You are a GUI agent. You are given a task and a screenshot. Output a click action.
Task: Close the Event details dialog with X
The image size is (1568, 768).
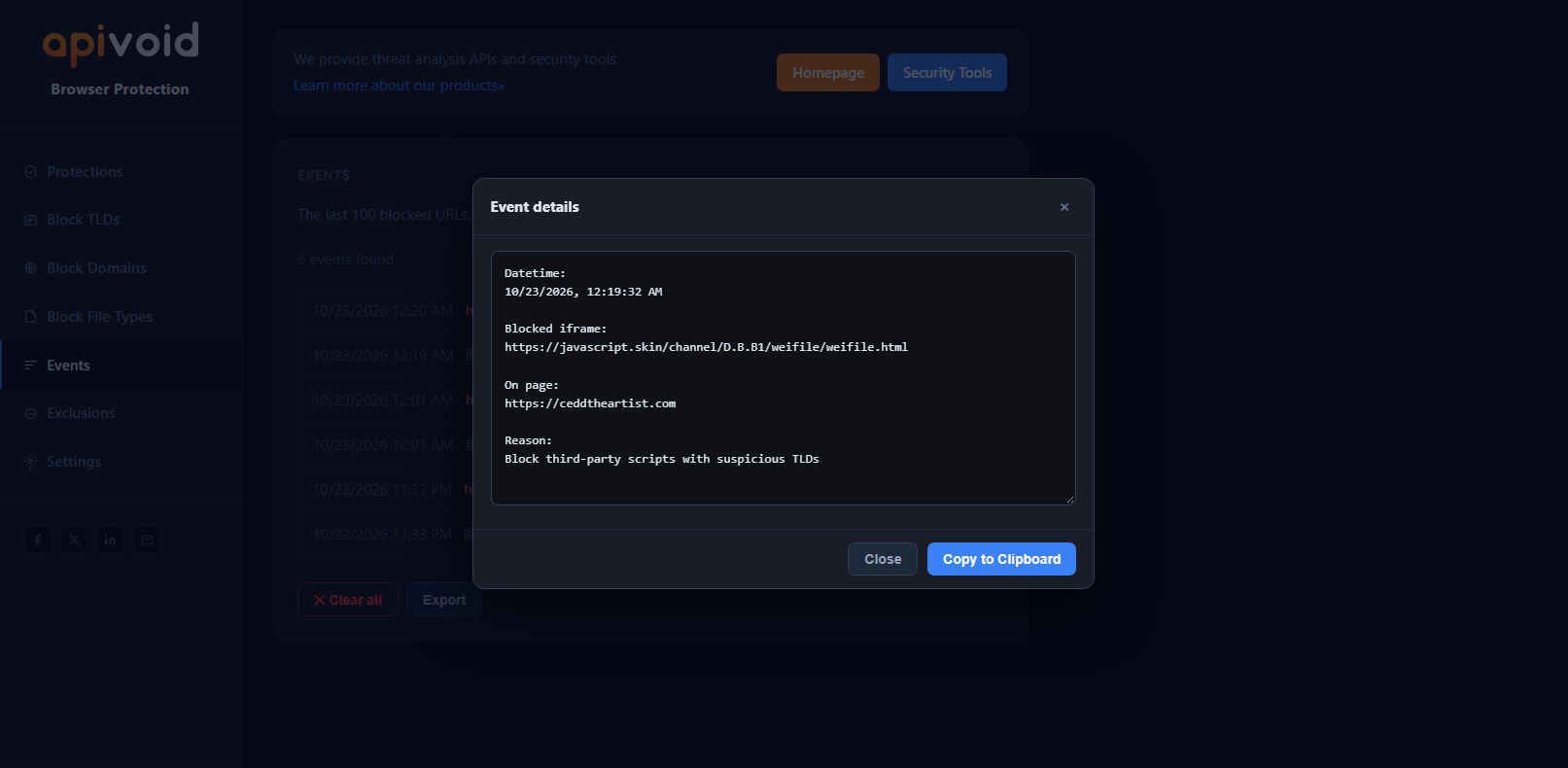[1064, 207]
